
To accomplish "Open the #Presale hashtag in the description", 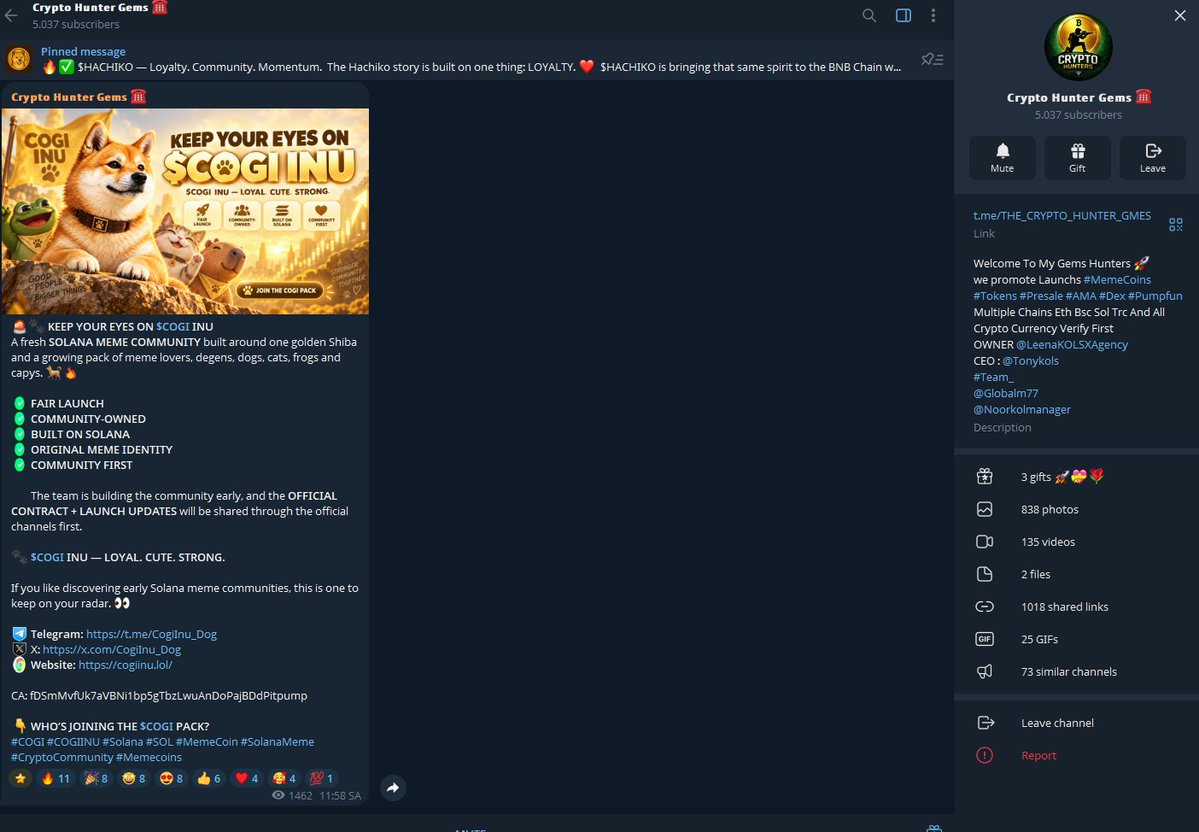I will click(x=1041, y=296).
